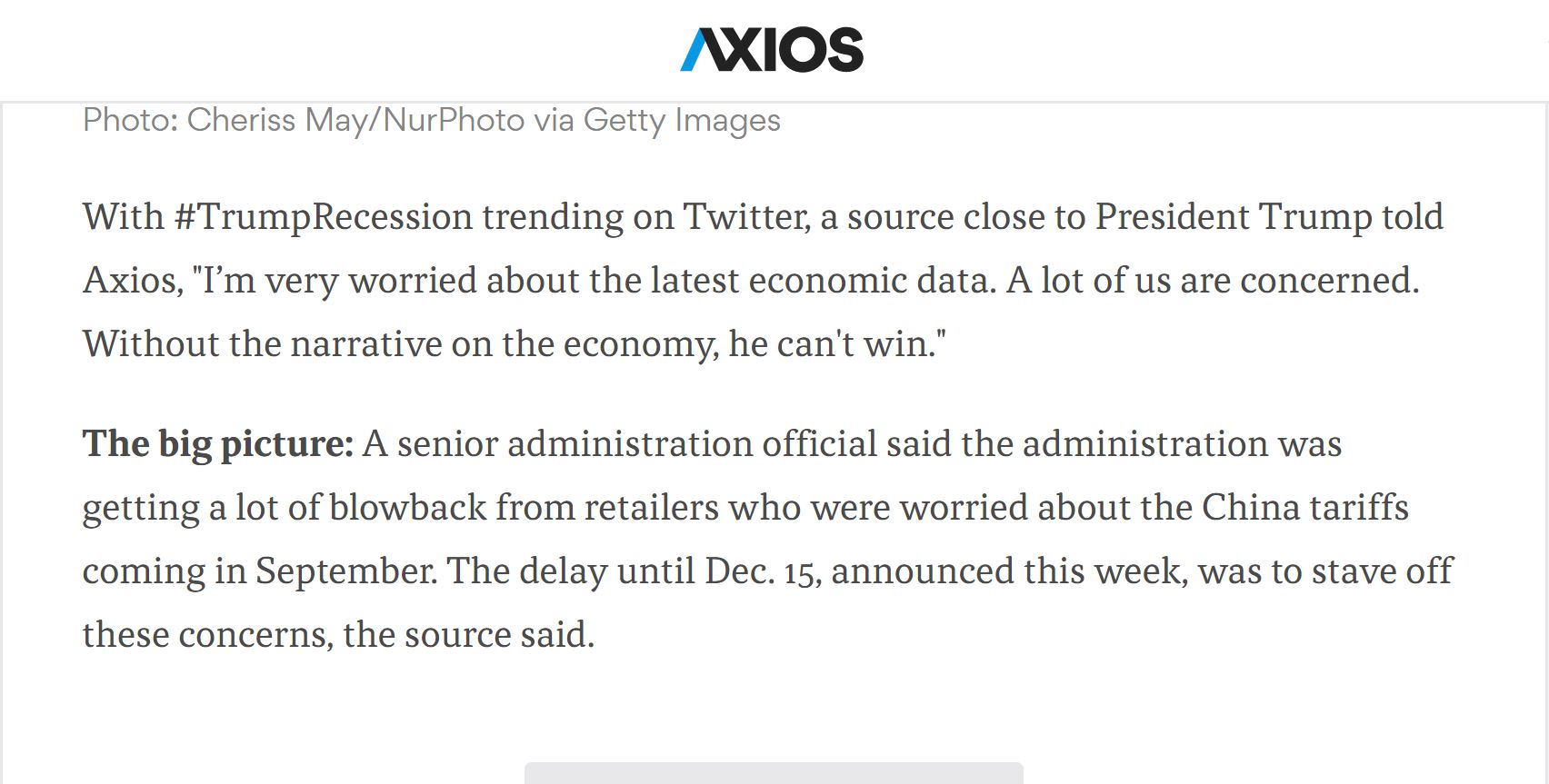Click the word "retailers" in the paragraph

tap(651, 508)
